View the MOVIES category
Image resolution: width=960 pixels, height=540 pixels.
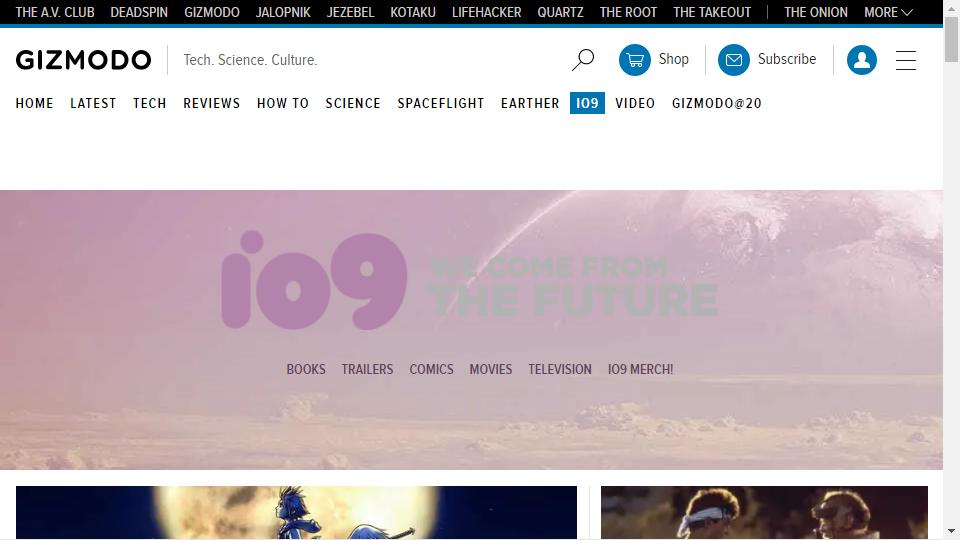pyautogui.click(x=491, y=369)
